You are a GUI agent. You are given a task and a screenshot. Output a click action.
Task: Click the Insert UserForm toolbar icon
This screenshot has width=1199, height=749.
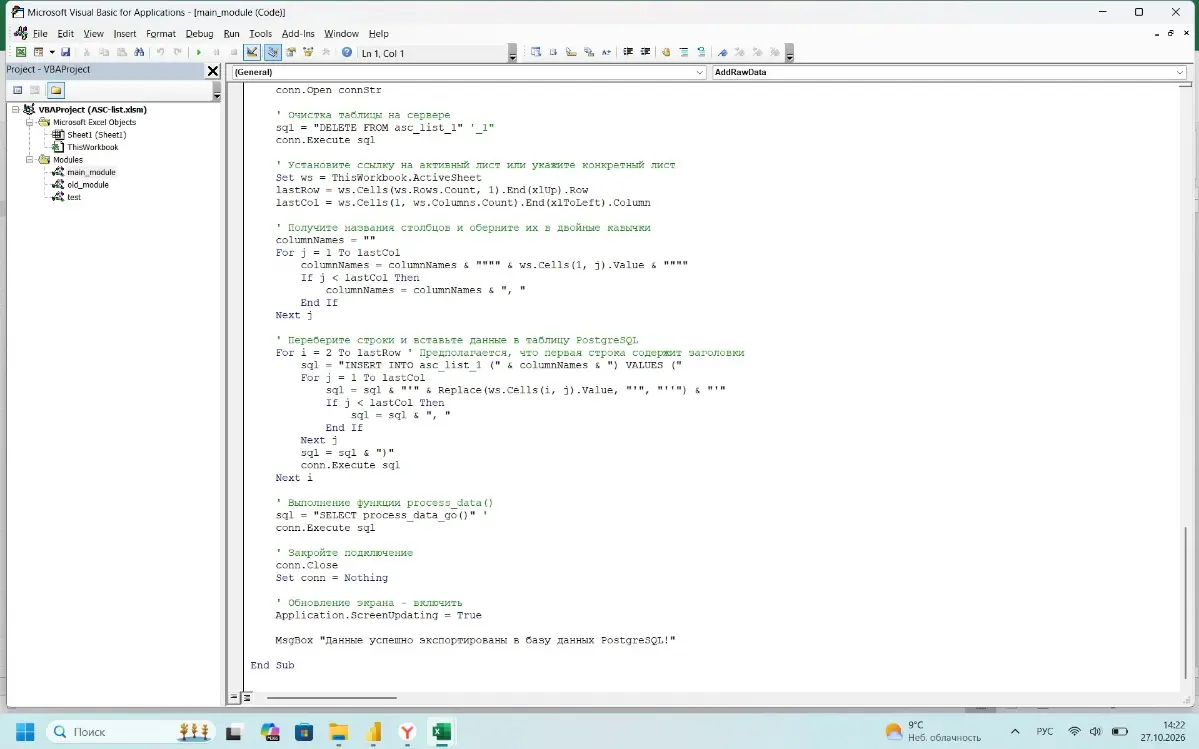coord(38,52)
